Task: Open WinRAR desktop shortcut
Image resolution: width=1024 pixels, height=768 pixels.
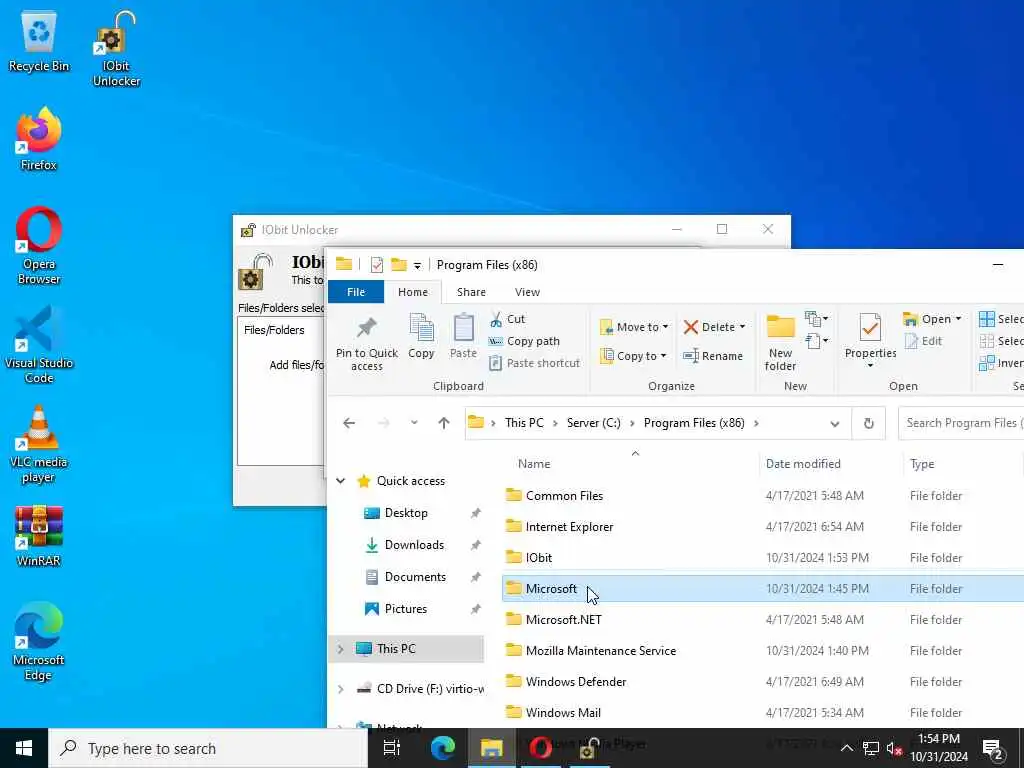Action: 39,536
